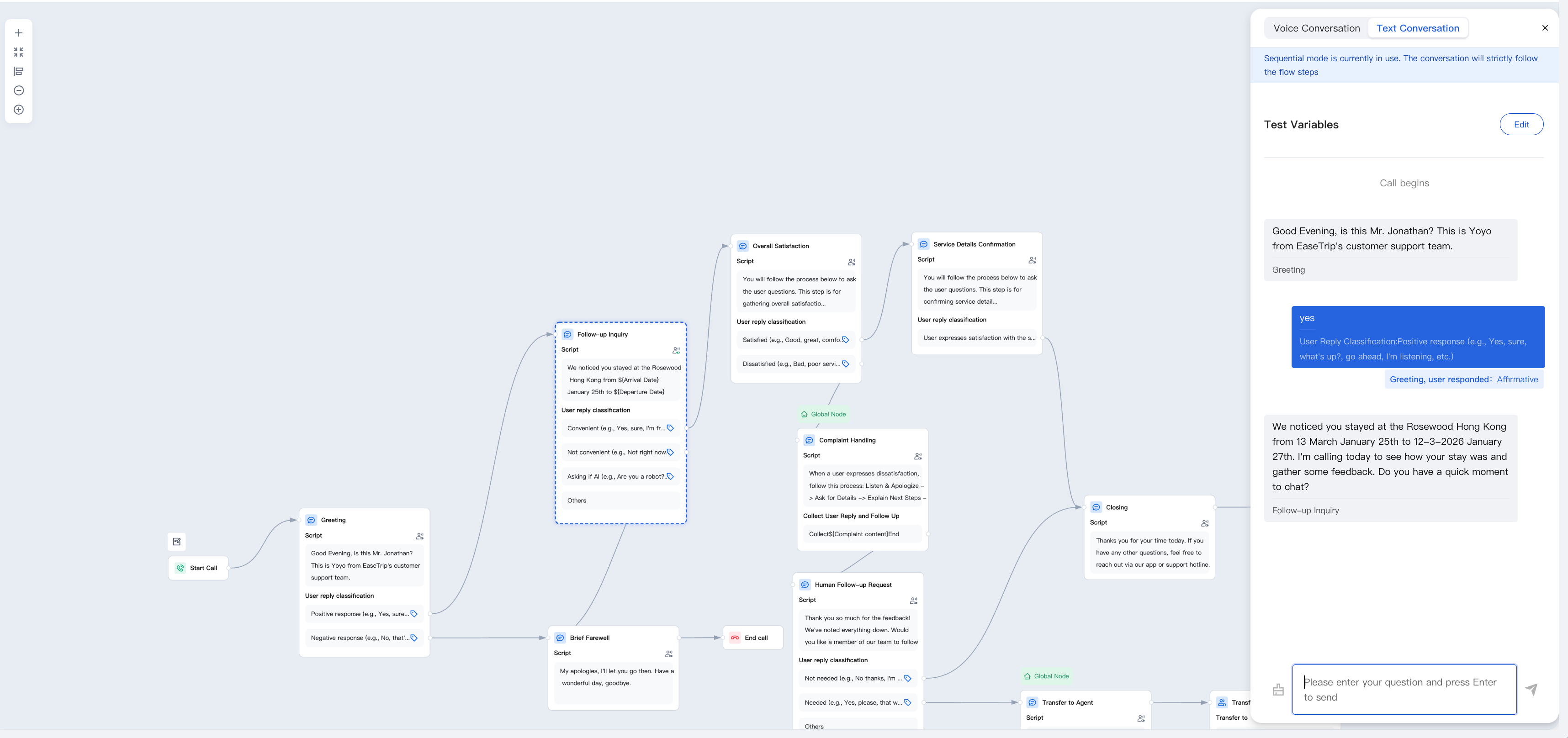
Task: Focus the question message input field
Action: (x=1404, y=689)
